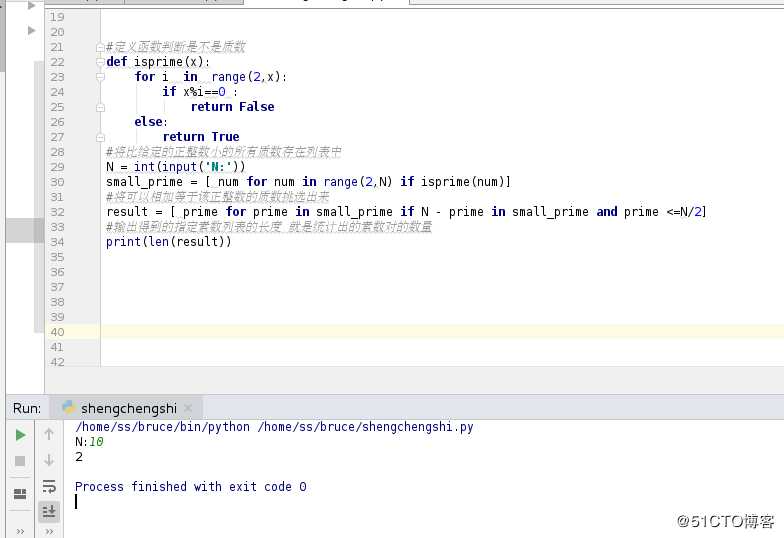Click line number 29 in the gutter

pyautogui.click(x=57, y=167)
